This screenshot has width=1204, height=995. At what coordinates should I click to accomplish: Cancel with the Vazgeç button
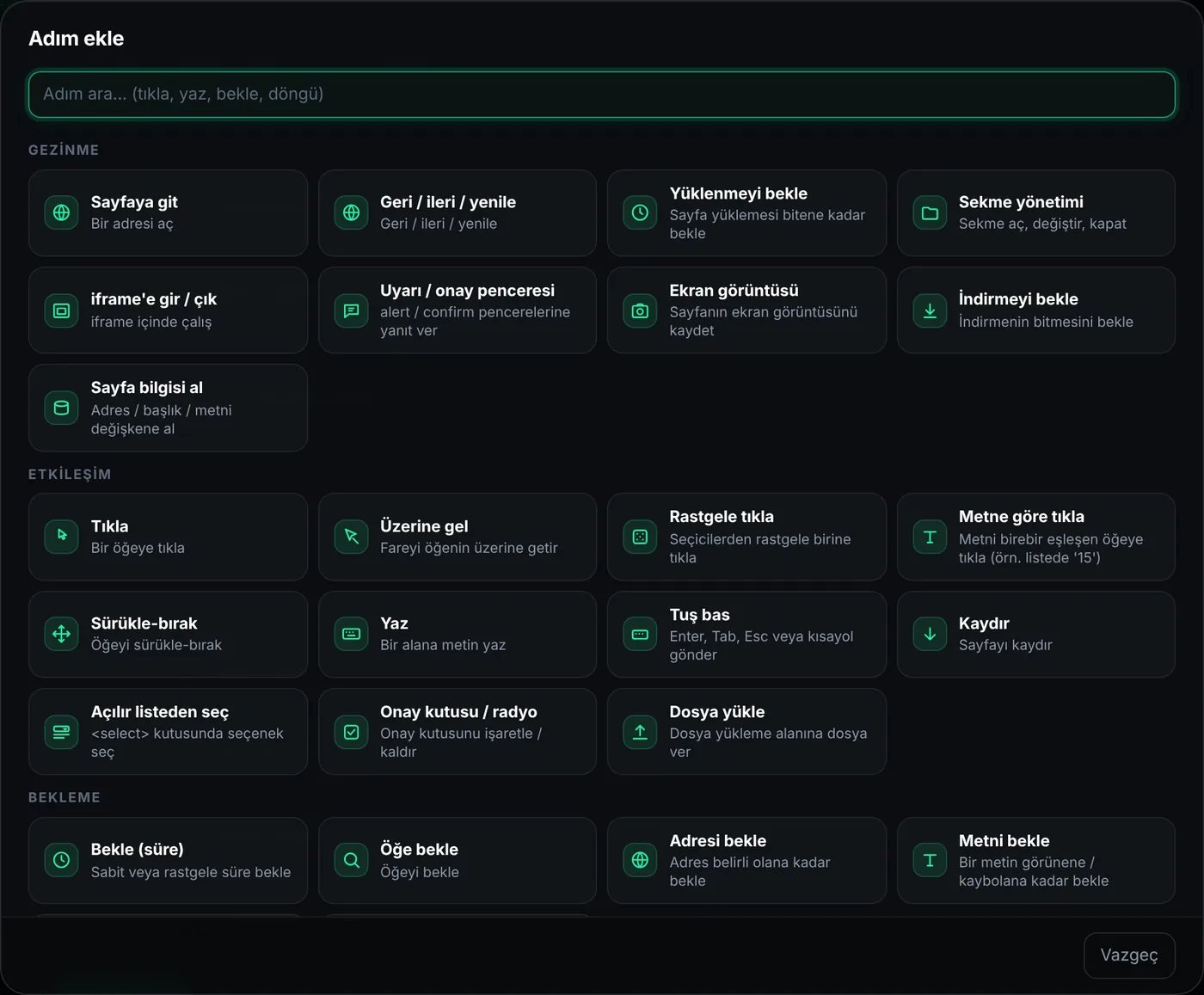point(1129,955)
